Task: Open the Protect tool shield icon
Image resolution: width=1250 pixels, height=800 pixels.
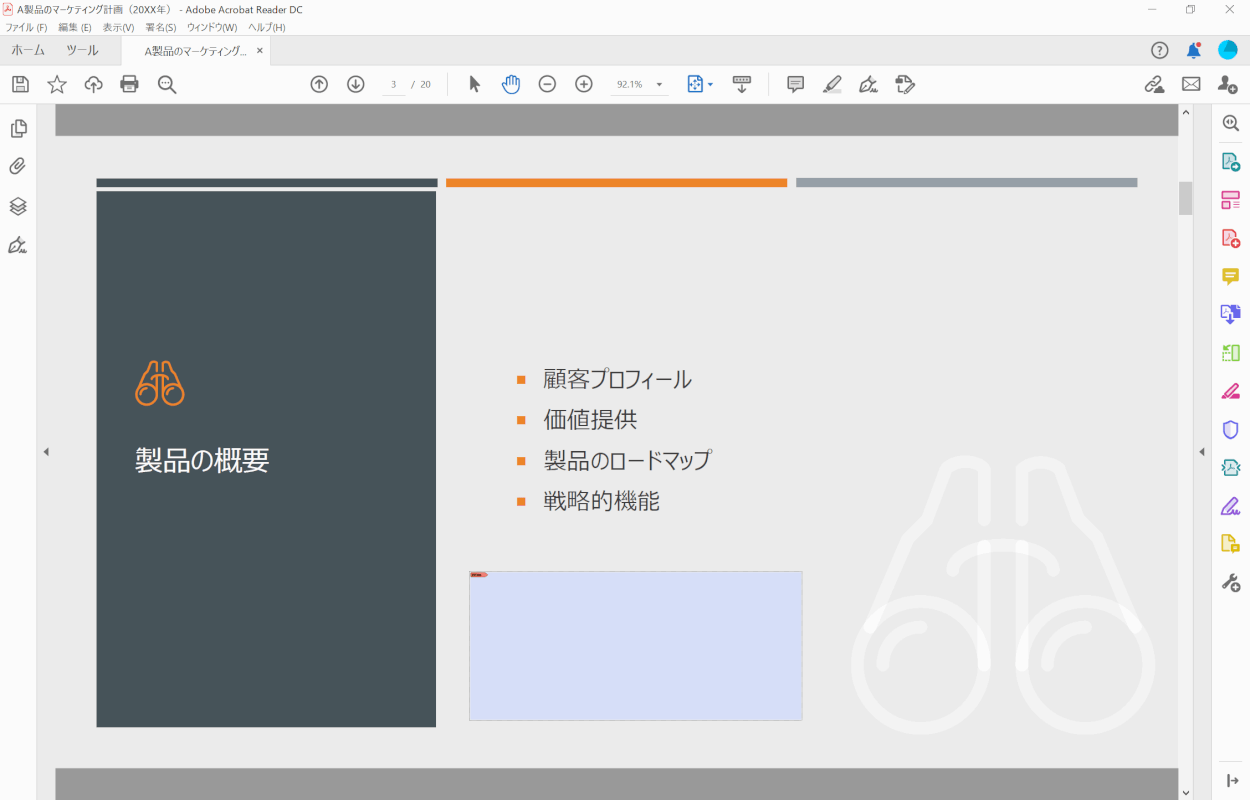Action: 1230,429
